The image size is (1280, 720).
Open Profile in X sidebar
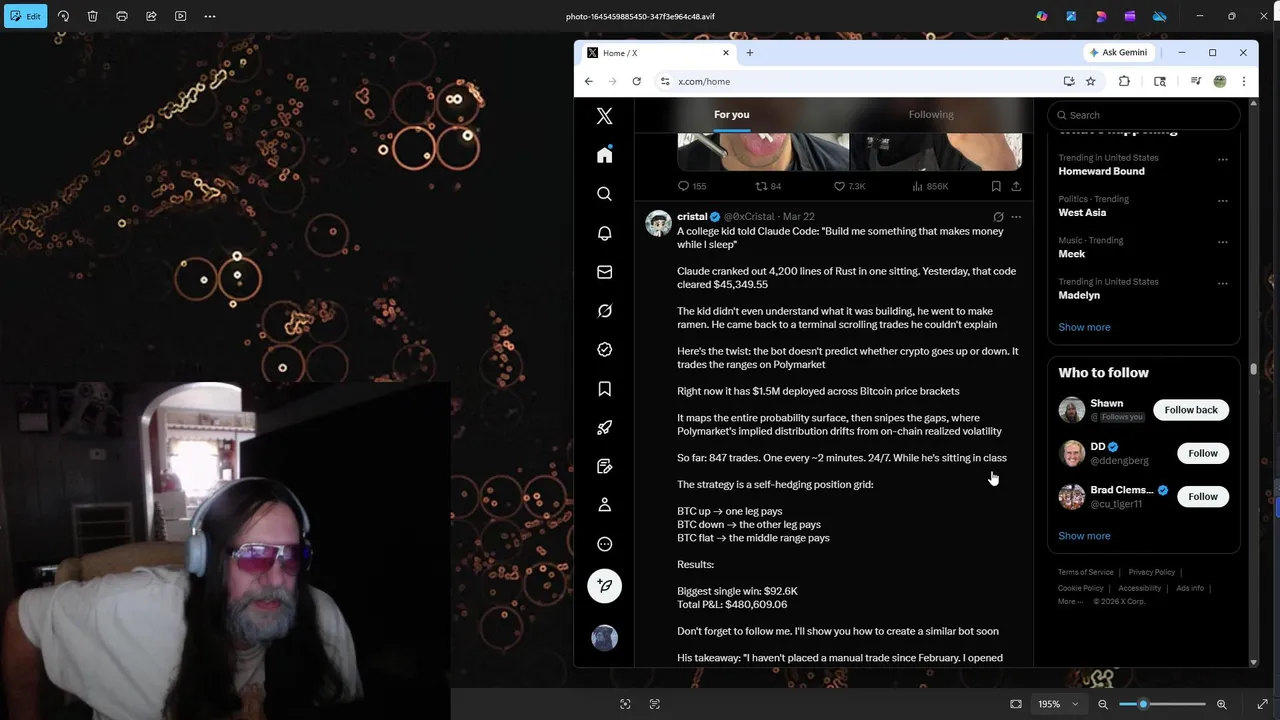click(x=604, y=505)
